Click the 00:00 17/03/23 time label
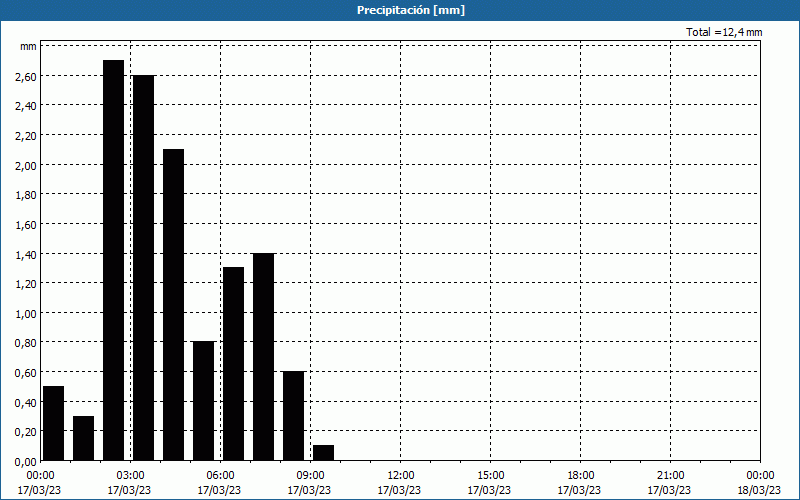Viewport: 800px width, 500px height. tap(40, 483)
